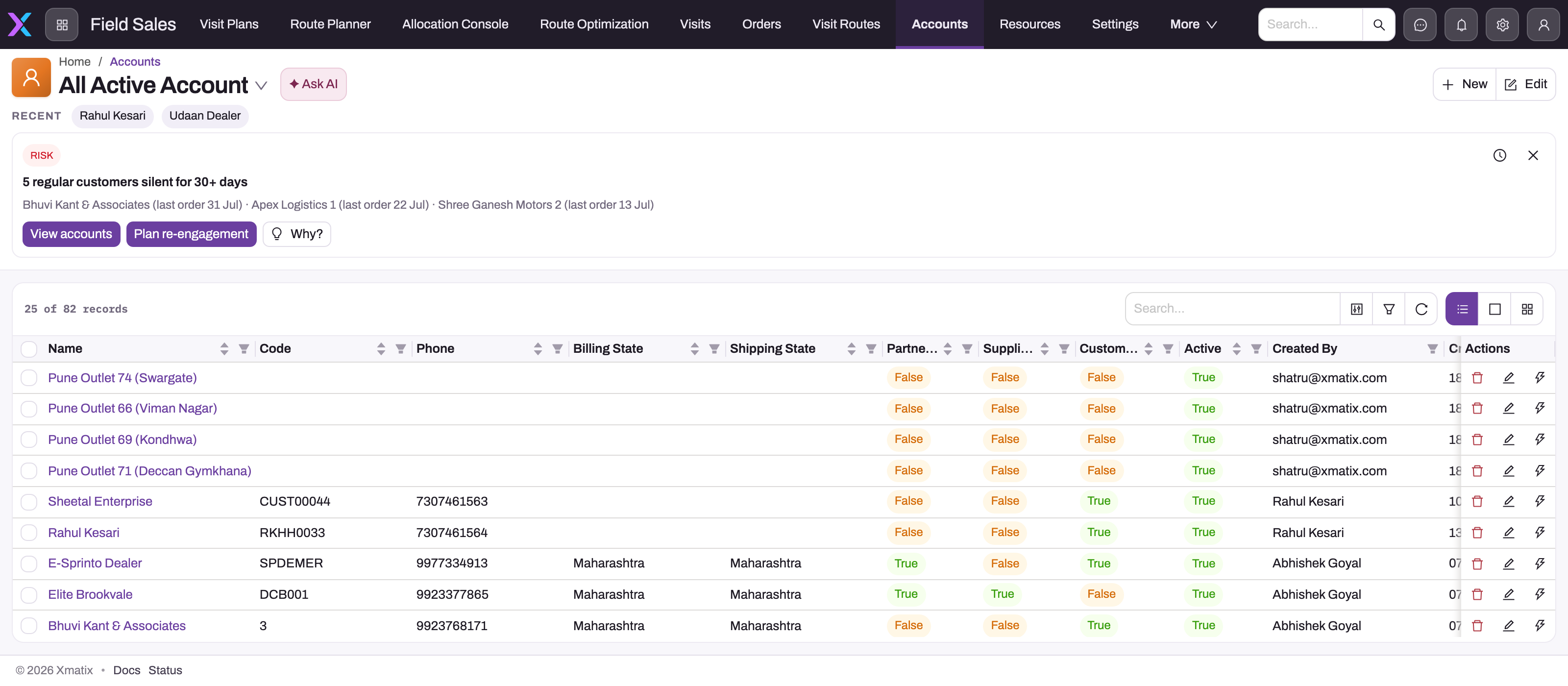Open the chat messages icon
The height and width of the screenshot is (686, 1568).
coord(1420,24)
